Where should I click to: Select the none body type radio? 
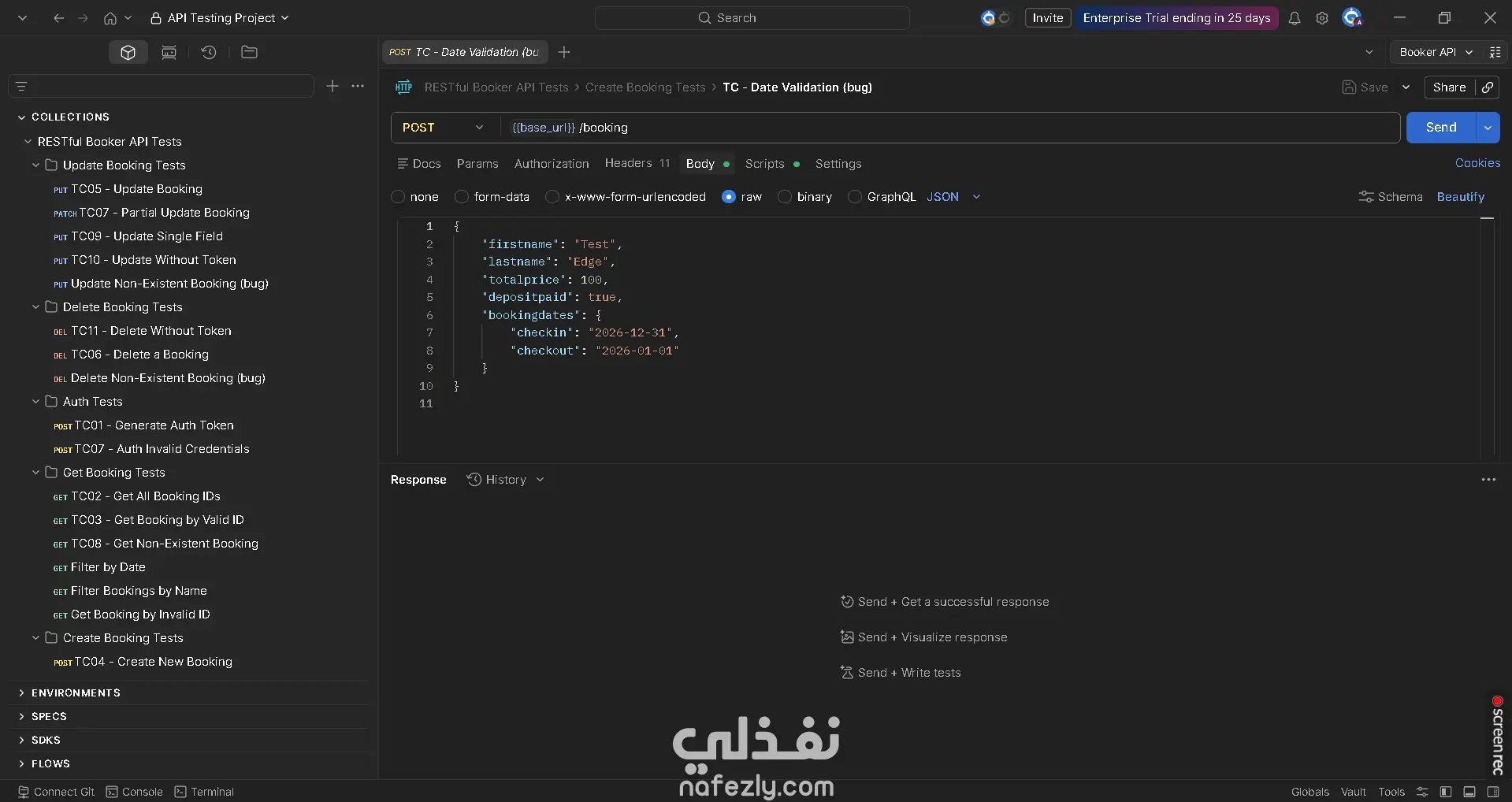(398, 197)
